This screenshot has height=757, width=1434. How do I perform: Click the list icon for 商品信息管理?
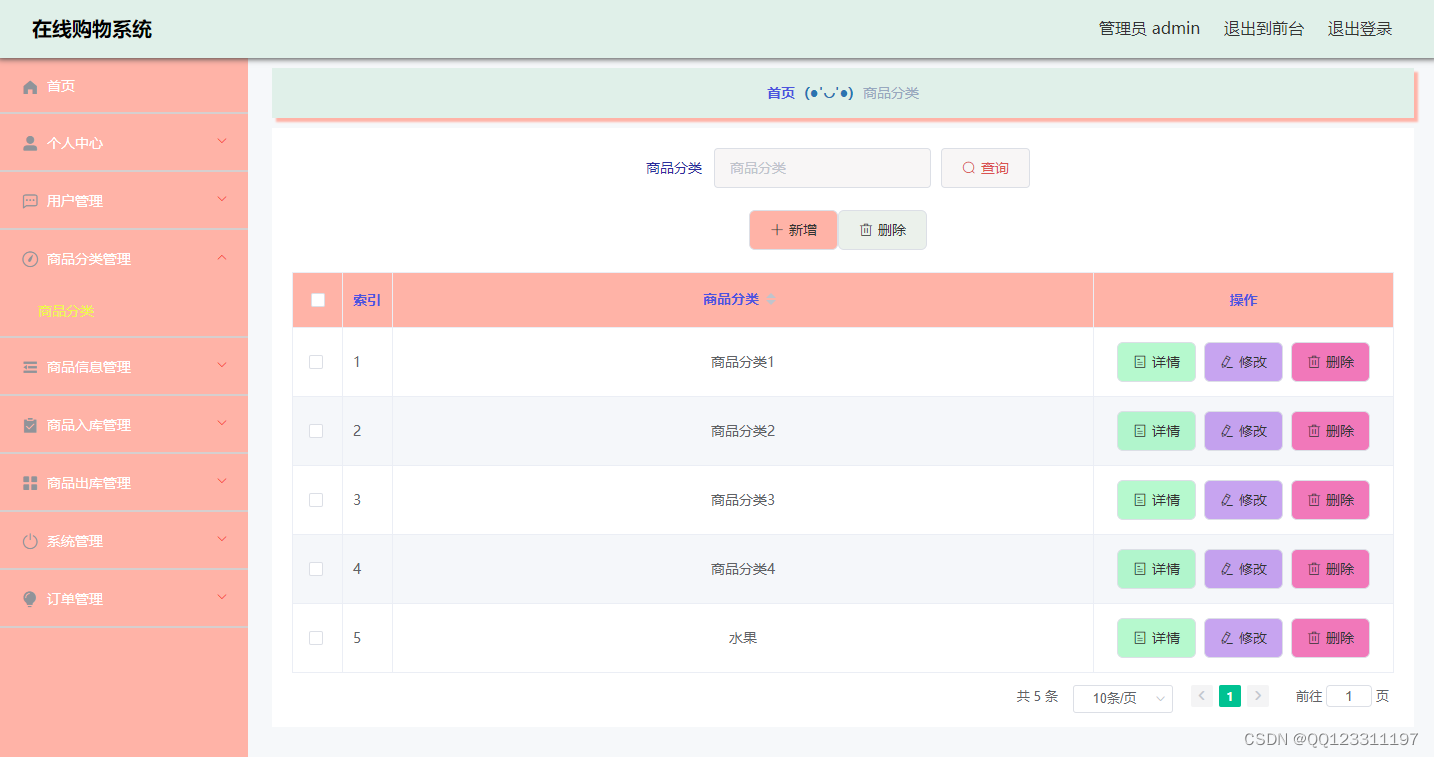[x=30, y=367]
